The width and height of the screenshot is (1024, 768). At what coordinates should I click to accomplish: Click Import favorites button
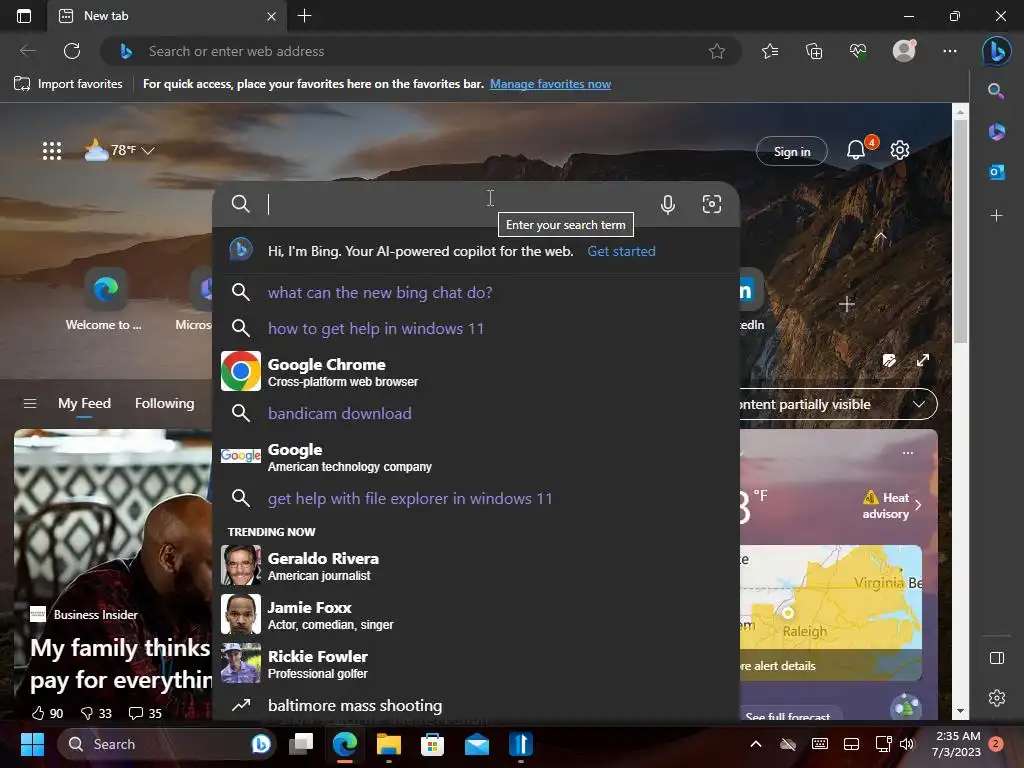[68, 84]
